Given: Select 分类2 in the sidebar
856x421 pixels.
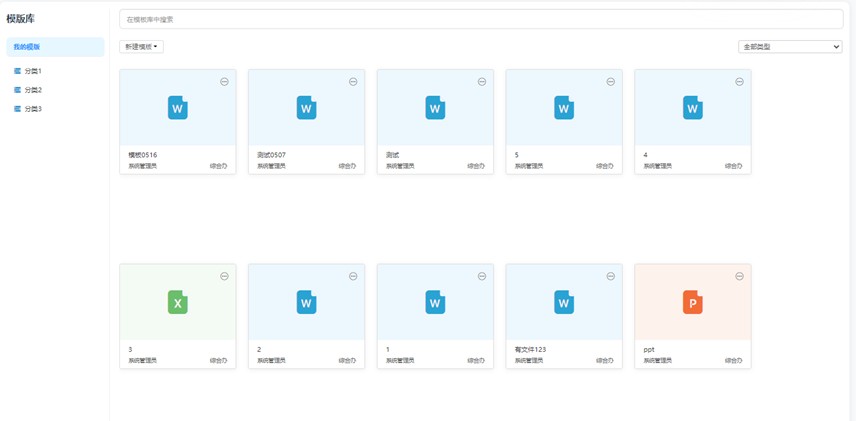Looking at the screenshot, I should (33, 90).
